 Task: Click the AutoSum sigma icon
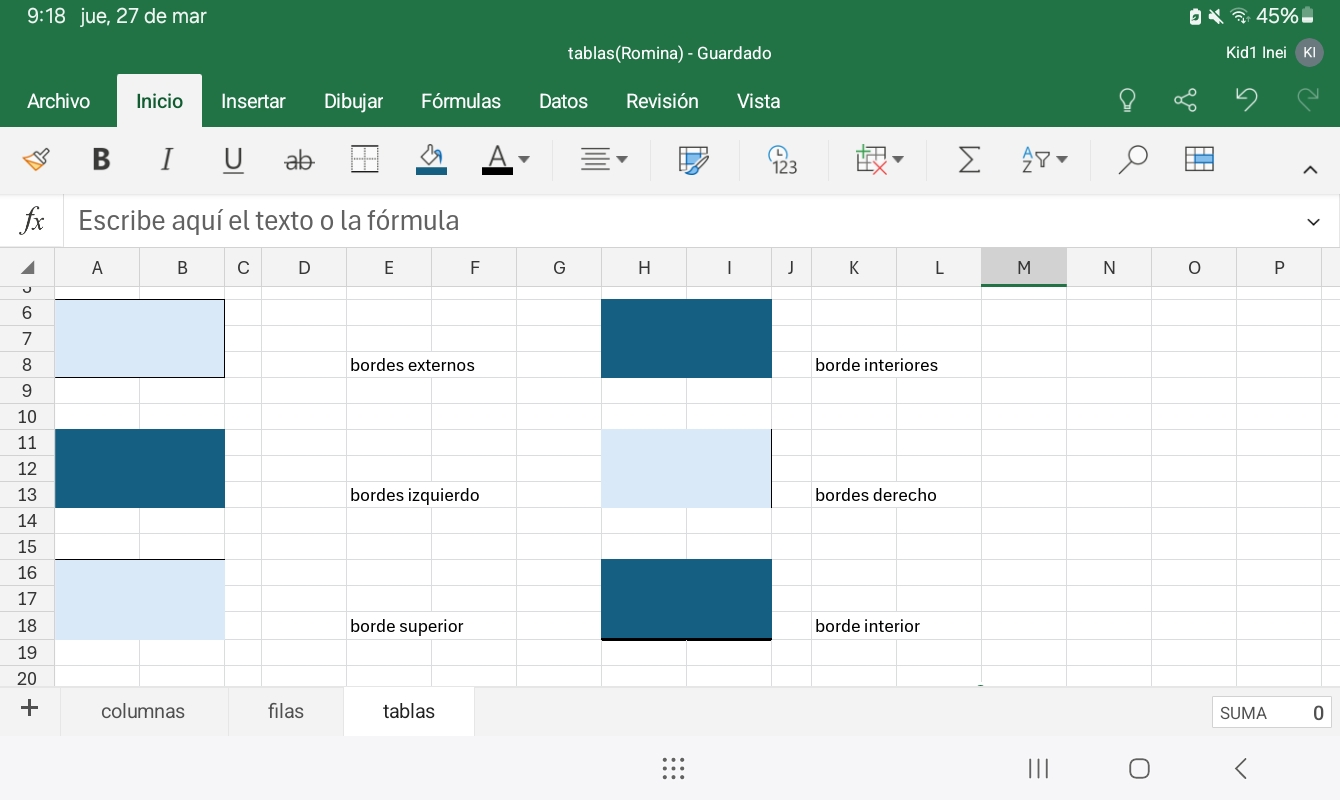pyautogui.click(x=969, y=160)
